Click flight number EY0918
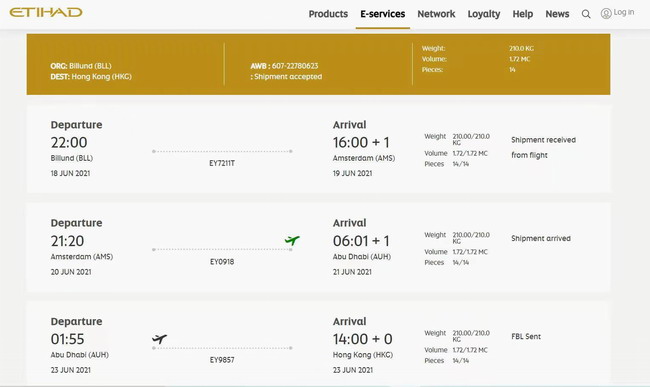 (222, 262)
